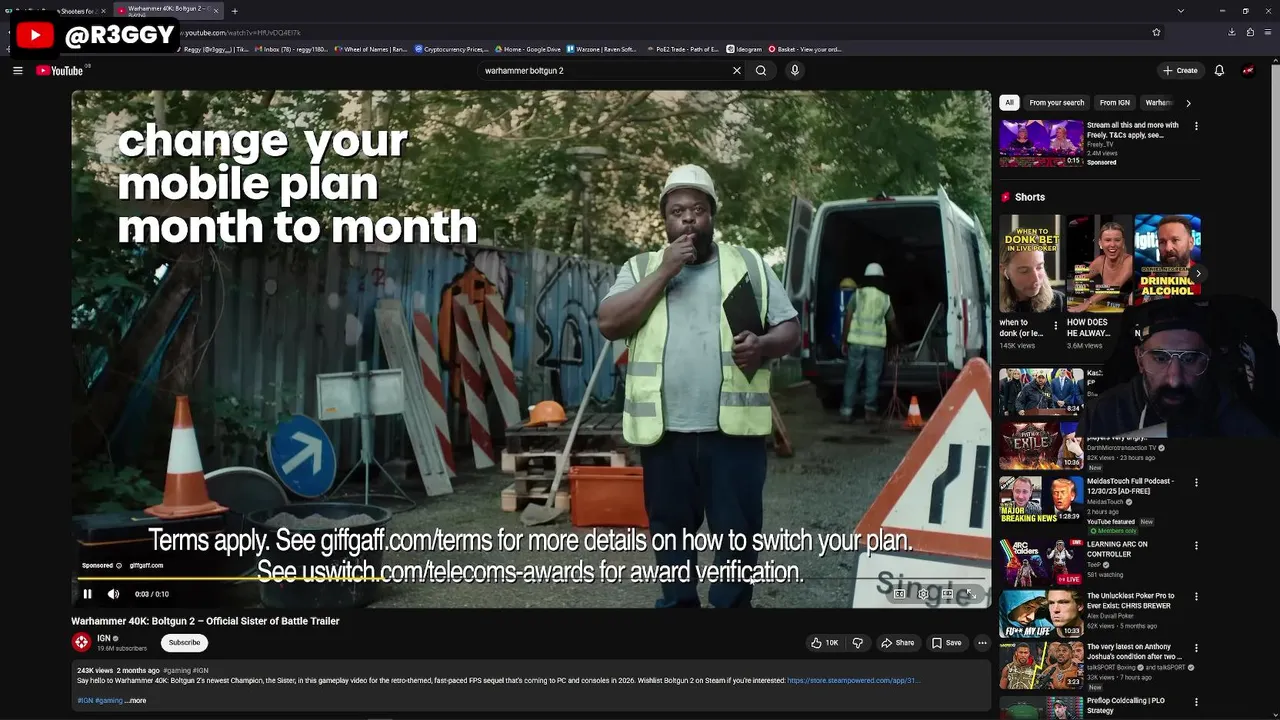This screenshot has height=720, width=1280.
Task: Click the video title text
Action: pos(205,621)
